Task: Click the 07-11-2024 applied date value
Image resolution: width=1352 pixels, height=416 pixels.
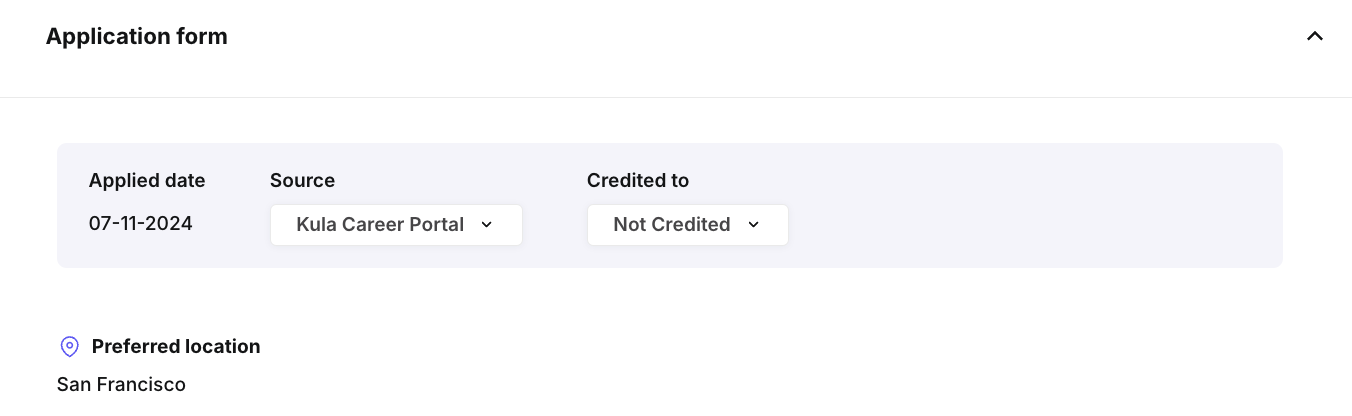Action: (x=141, y=224)
